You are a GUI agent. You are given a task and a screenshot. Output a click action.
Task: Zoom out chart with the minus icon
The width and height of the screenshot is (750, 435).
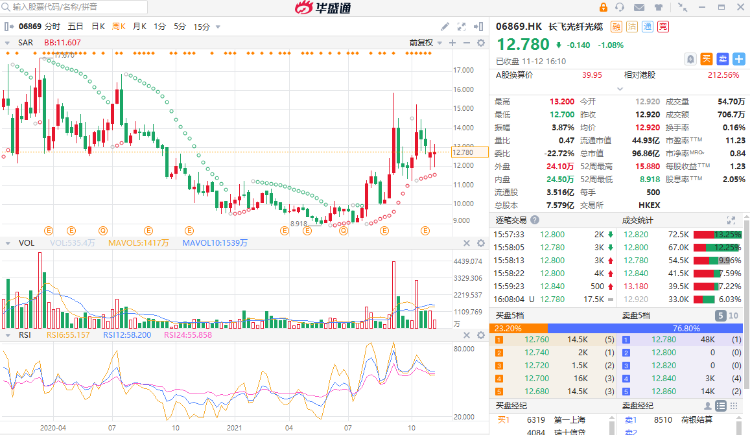coord(466,43)
